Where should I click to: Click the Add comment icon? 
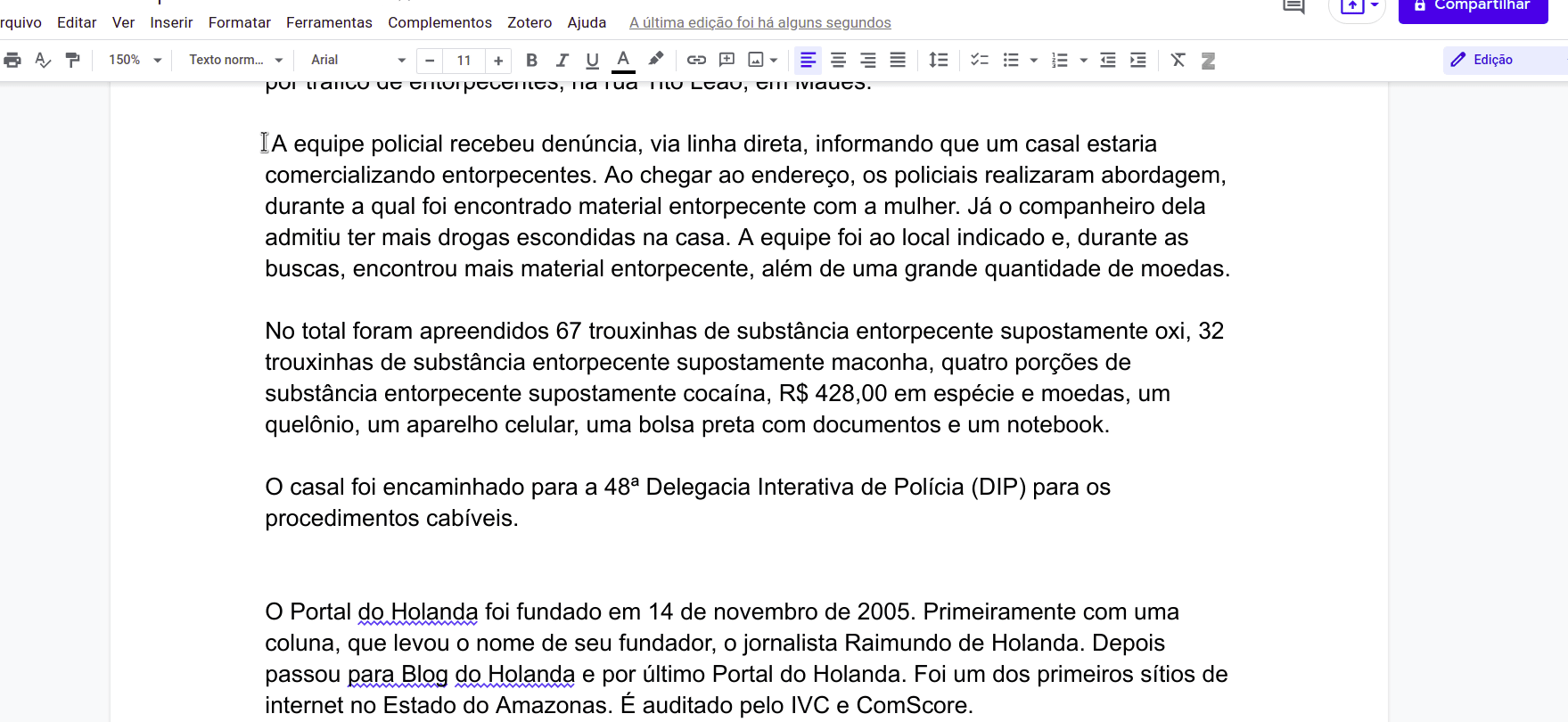727,60
